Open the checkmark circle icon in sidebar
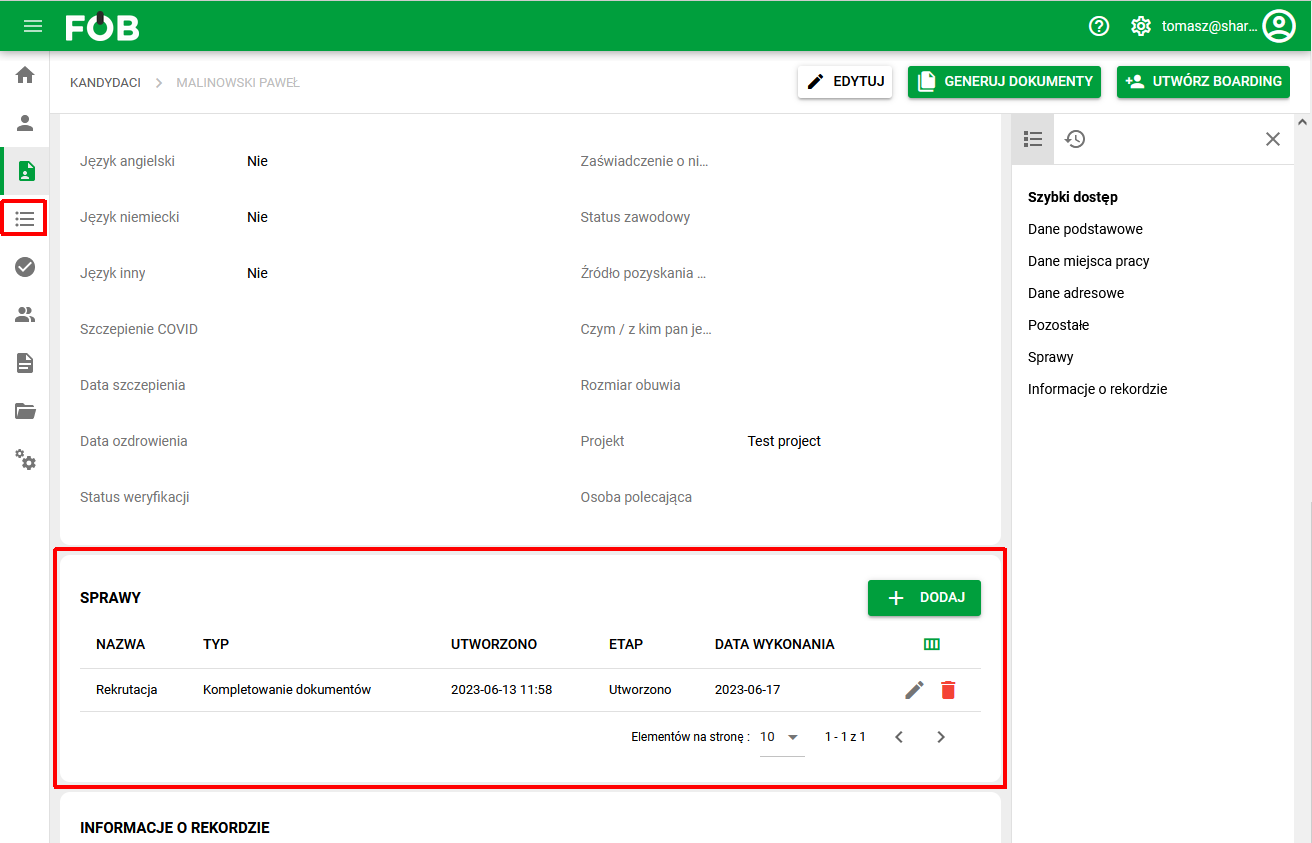1312x843 pixels. click(x=25, y=266)
